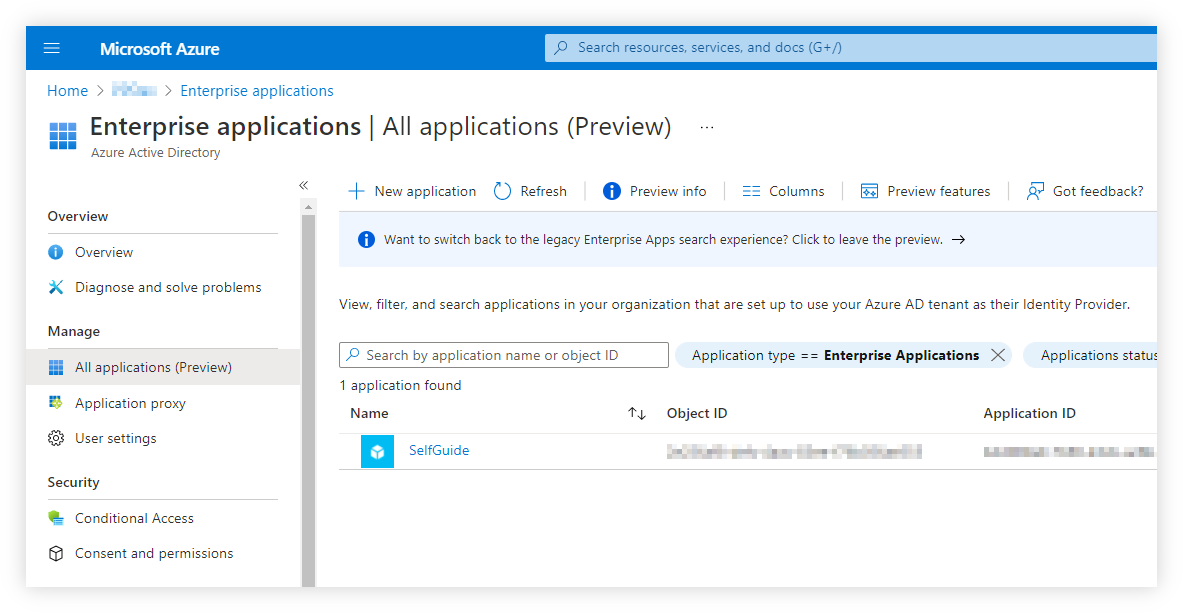This screenshot has height=613, width=1183.
Task: Click the Overview info icon in sidebar
Action: tap(56, 252)
